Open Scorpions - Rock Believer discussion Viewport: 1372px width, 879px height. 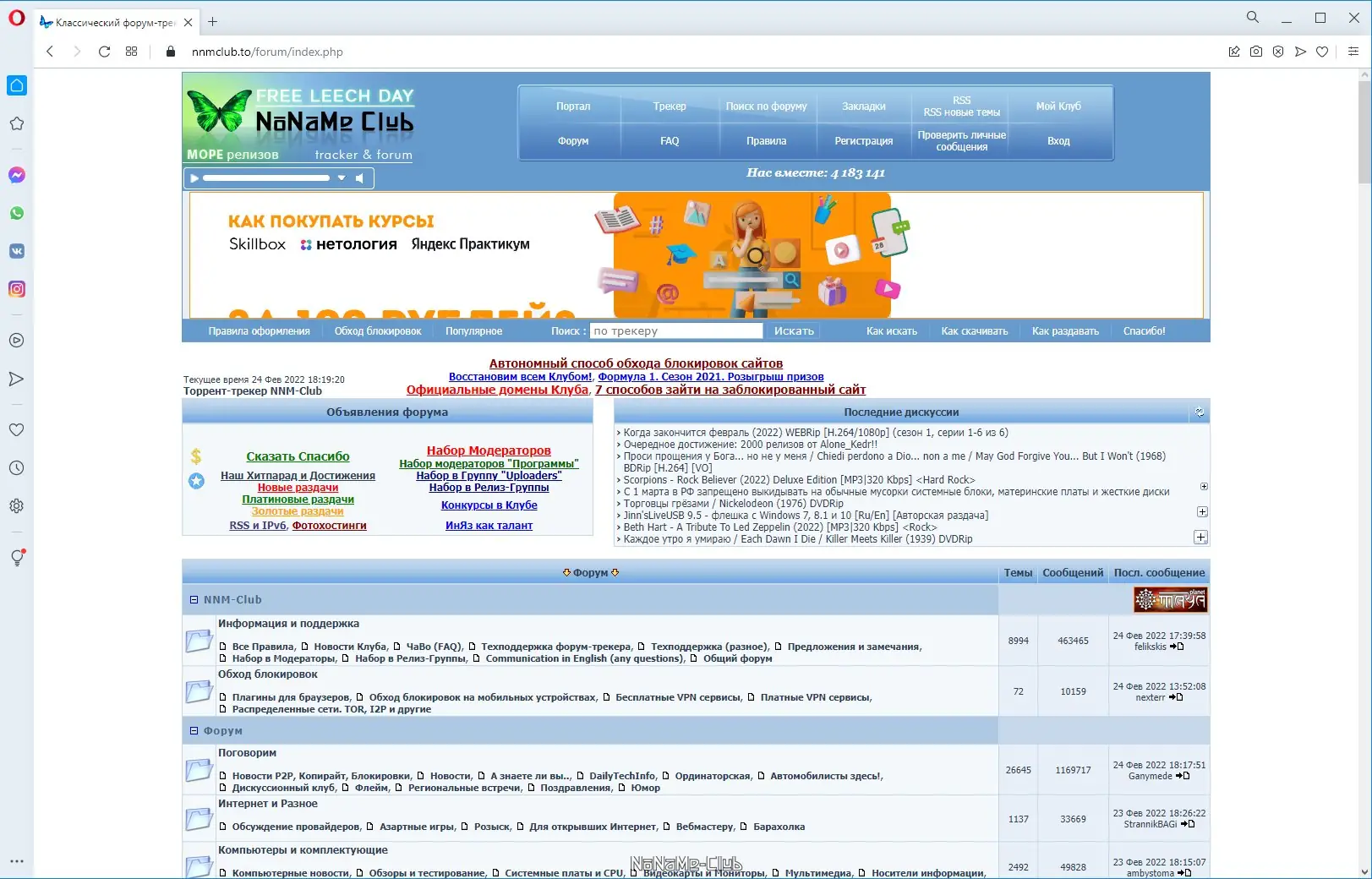click(x=799, y=480)
